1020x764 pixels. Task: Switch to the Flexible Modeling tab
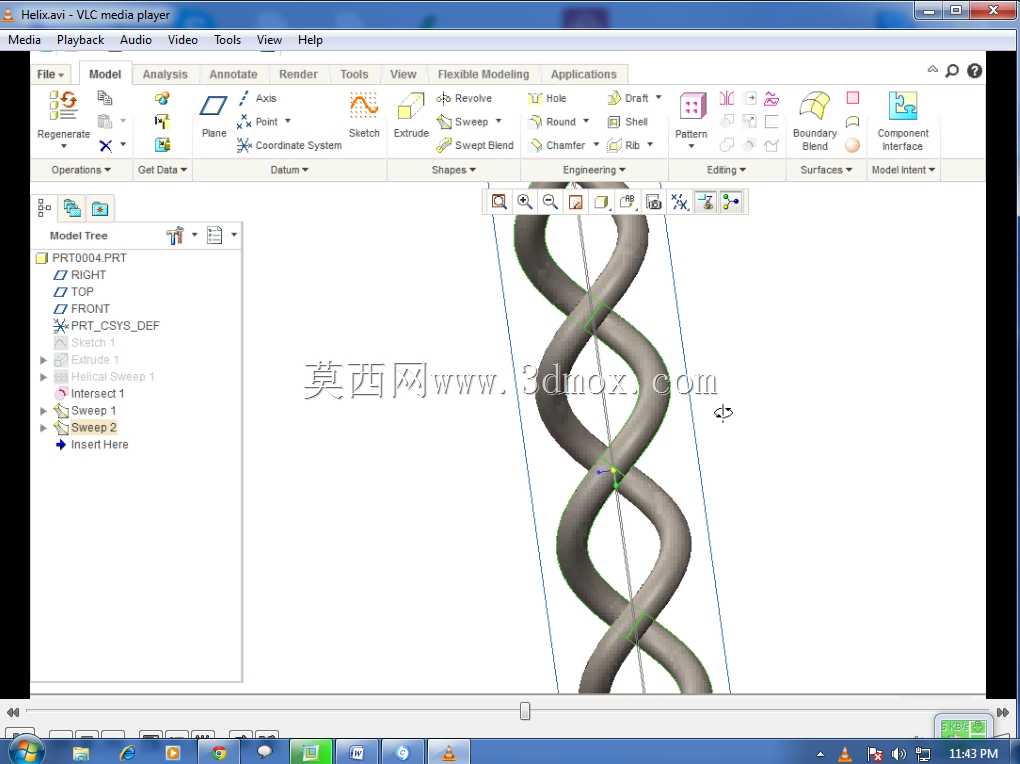(483, 74)
